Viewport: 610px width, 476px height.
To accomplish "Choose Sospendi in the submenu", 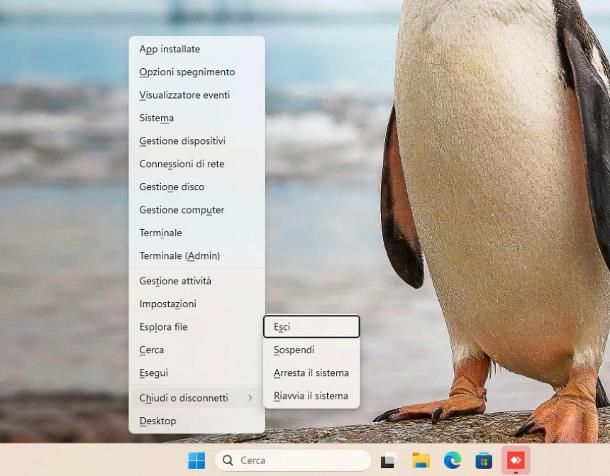I will tap(311, 350).
